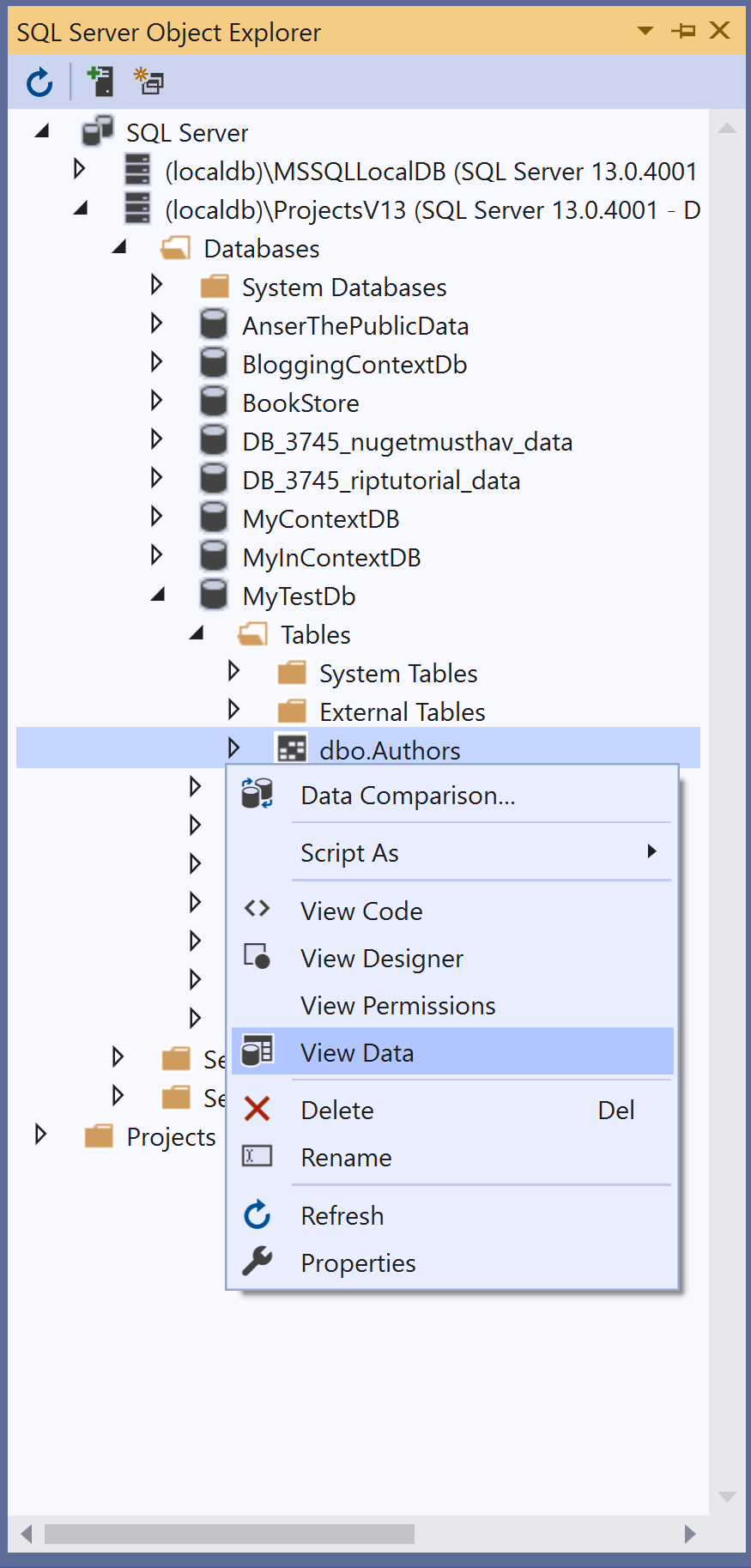This screenshot has width=751, height=1568.
Task: Select the Projects tree item
Action: point(171,1136)
